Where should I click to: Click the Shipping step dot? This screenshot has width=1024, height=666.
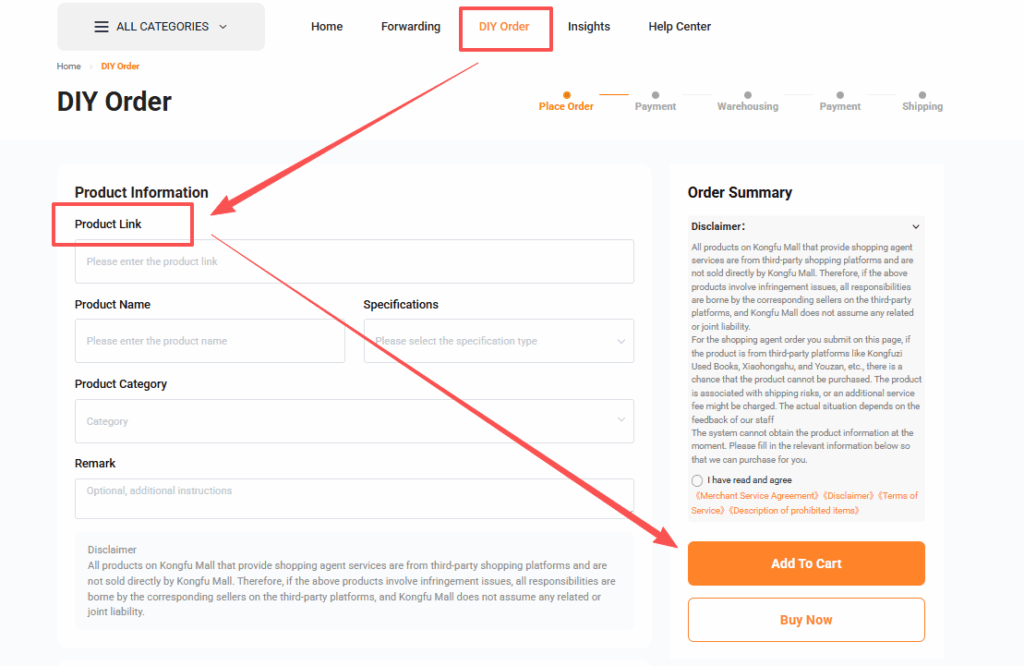(922, 95)
